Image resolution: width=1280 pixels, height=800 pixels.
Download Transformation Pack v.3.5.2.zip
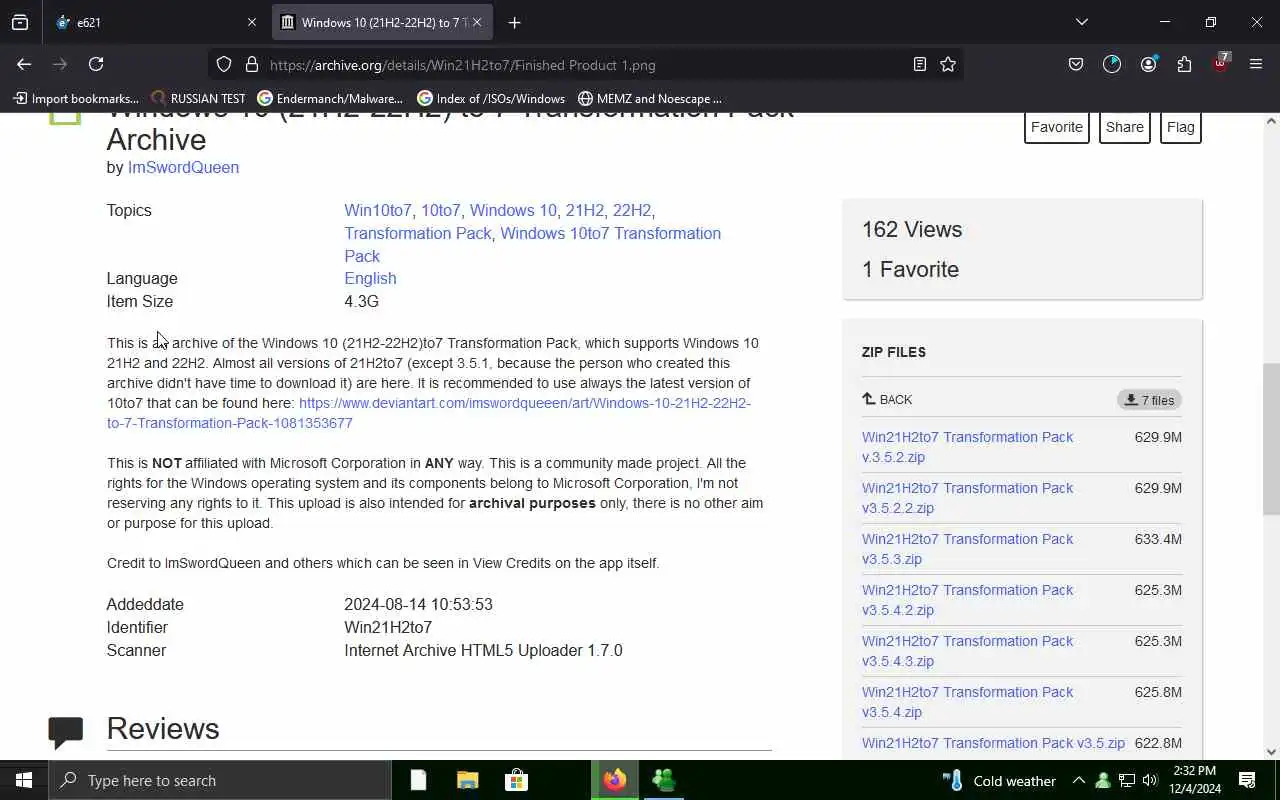(967, 447)
